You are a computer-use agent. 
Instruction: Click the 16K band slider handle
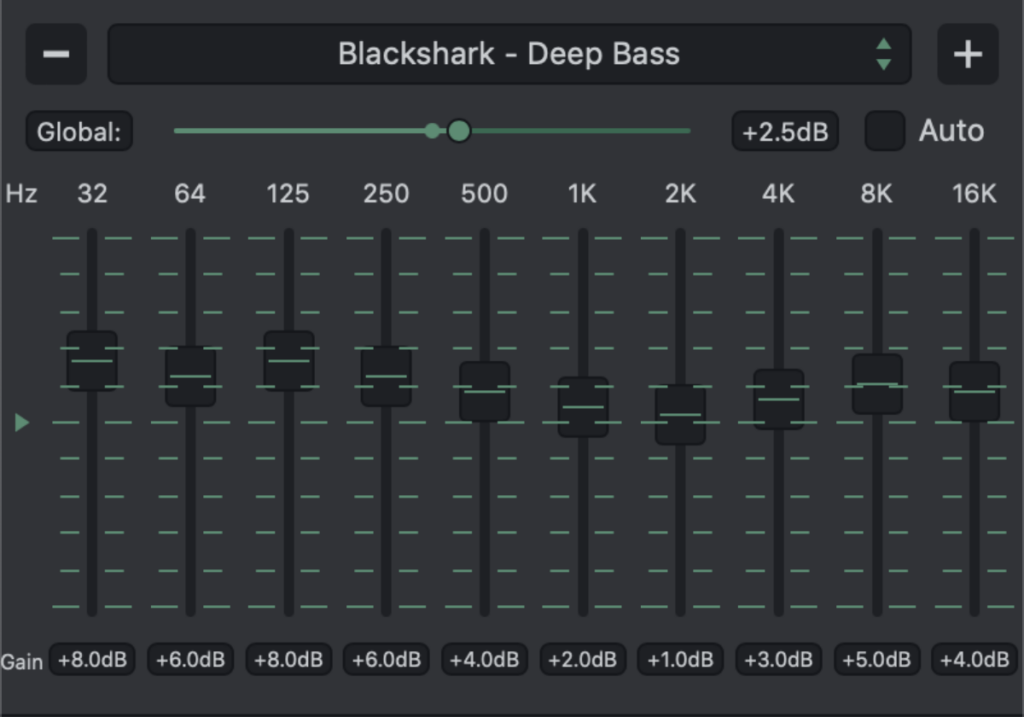(x=974, y=391)
